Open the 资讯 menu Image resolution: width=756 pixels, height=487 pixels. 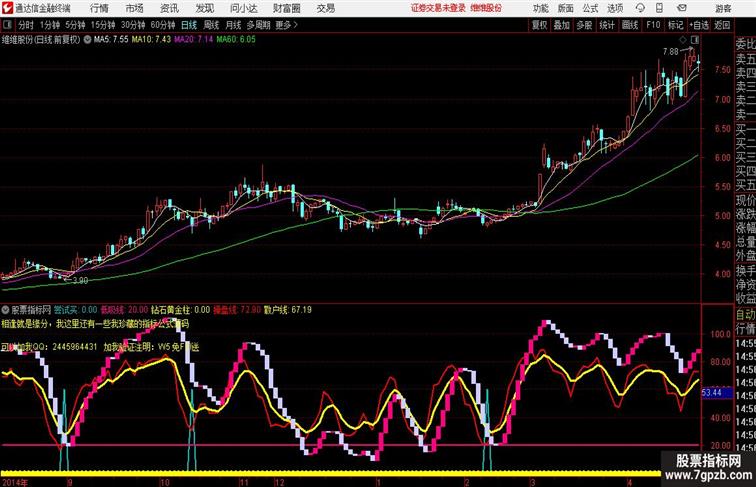pos(169,8)
